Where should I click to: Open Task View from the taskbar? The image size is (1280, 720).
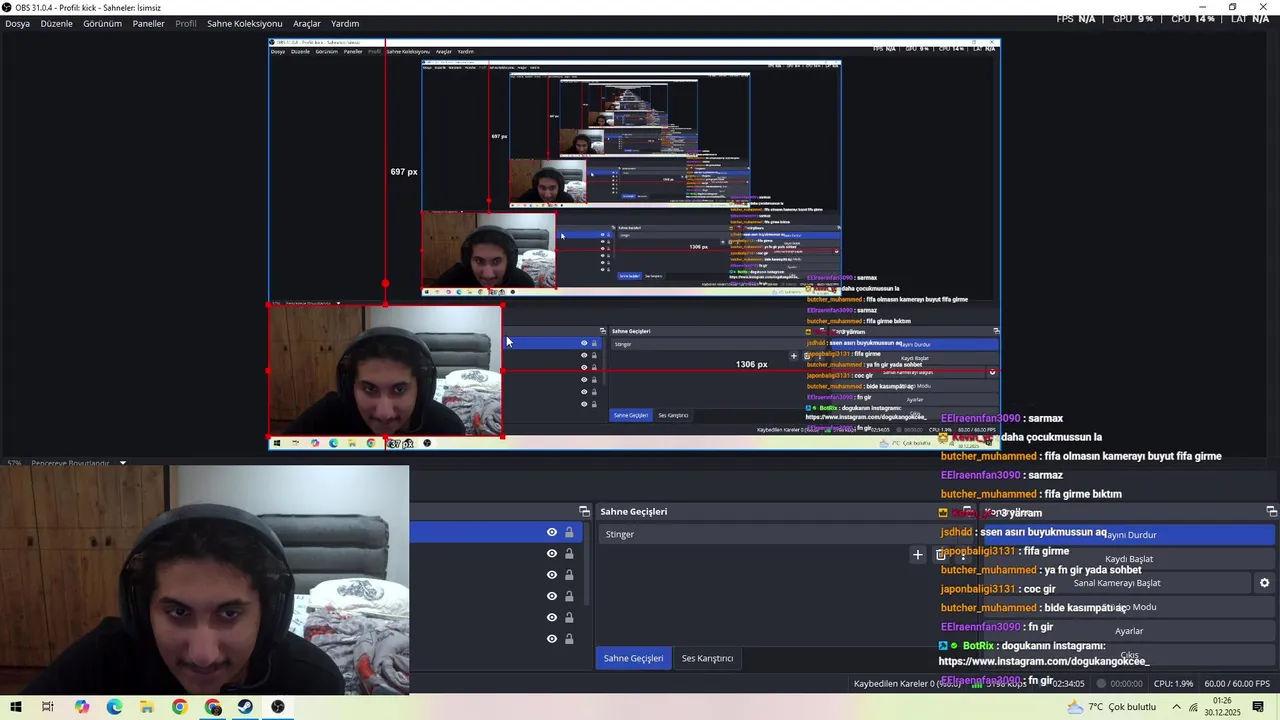[x=47, y=707]
